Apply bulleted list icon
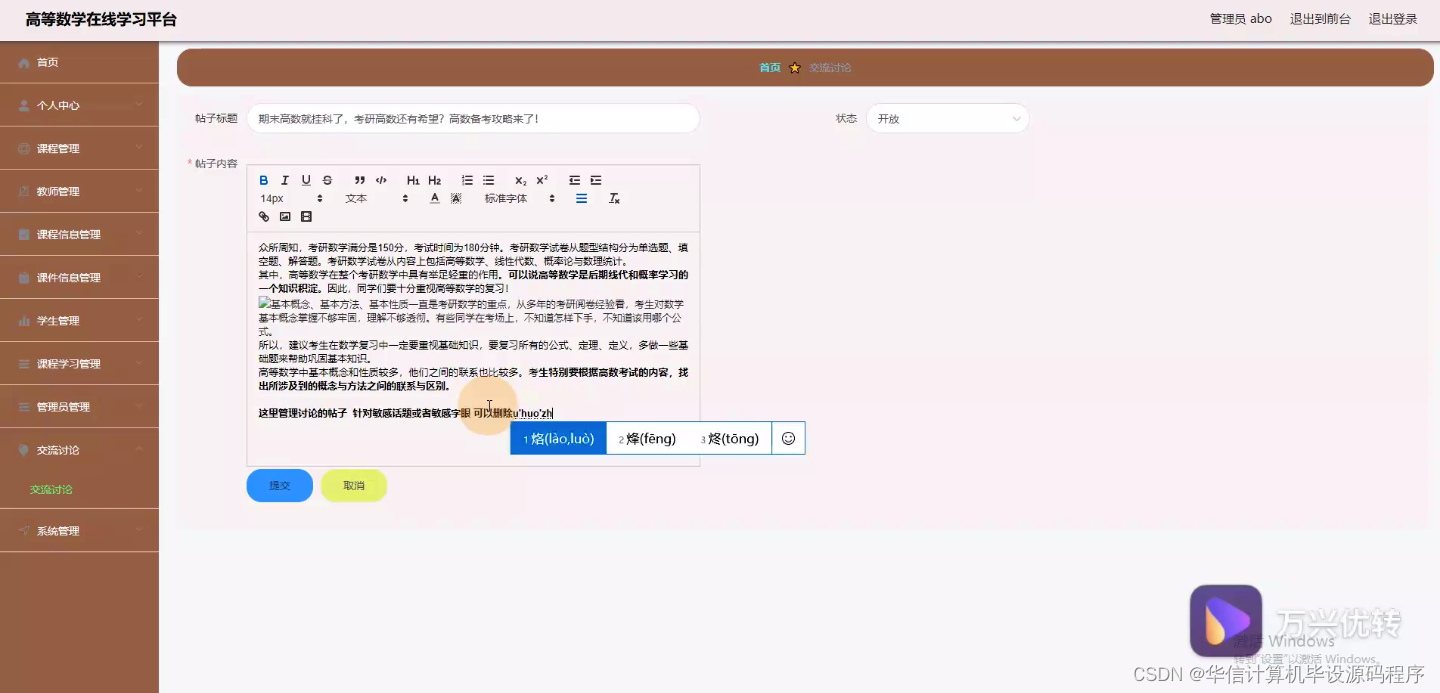1440x693 pixels. [x=488, y=180]
